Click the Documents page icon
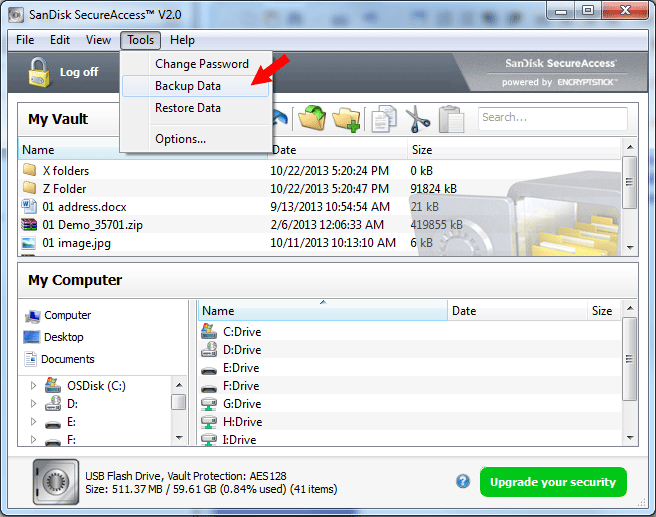The image size is (656, 517). tap(31, 359)
